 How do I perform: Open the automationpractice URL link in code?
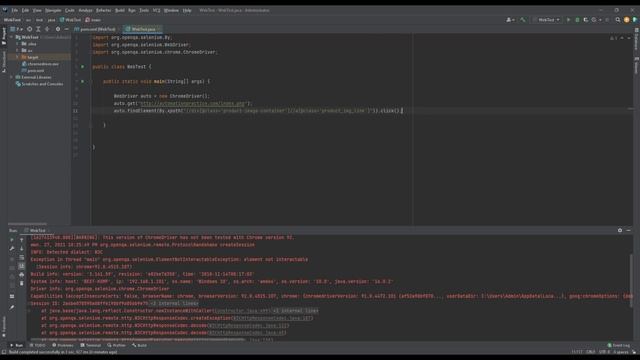click(x=192, y=104)
